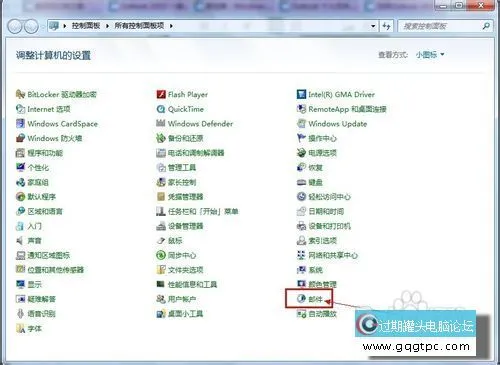The height and width of the screenshot is (365, 500).
Task: Open 位置和其他传感器 item
Action: click(50, 270)
